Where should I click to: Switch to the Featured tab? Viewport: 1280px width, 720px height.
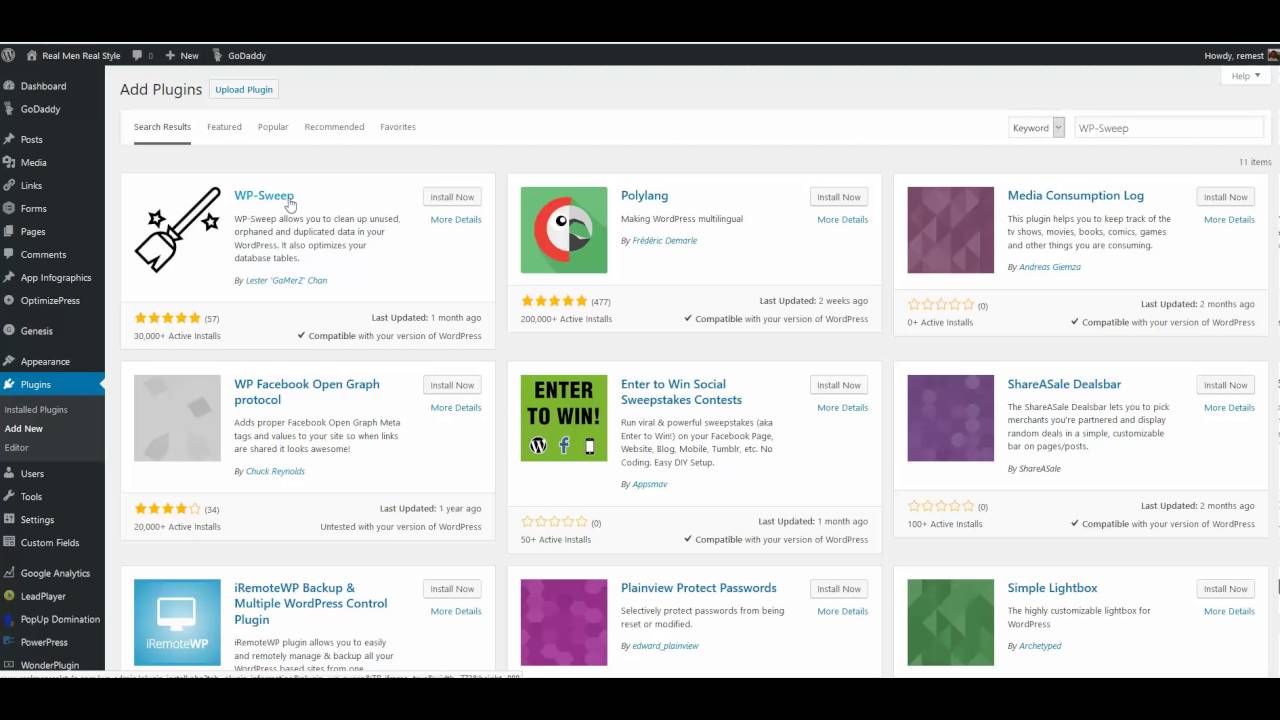224,127
